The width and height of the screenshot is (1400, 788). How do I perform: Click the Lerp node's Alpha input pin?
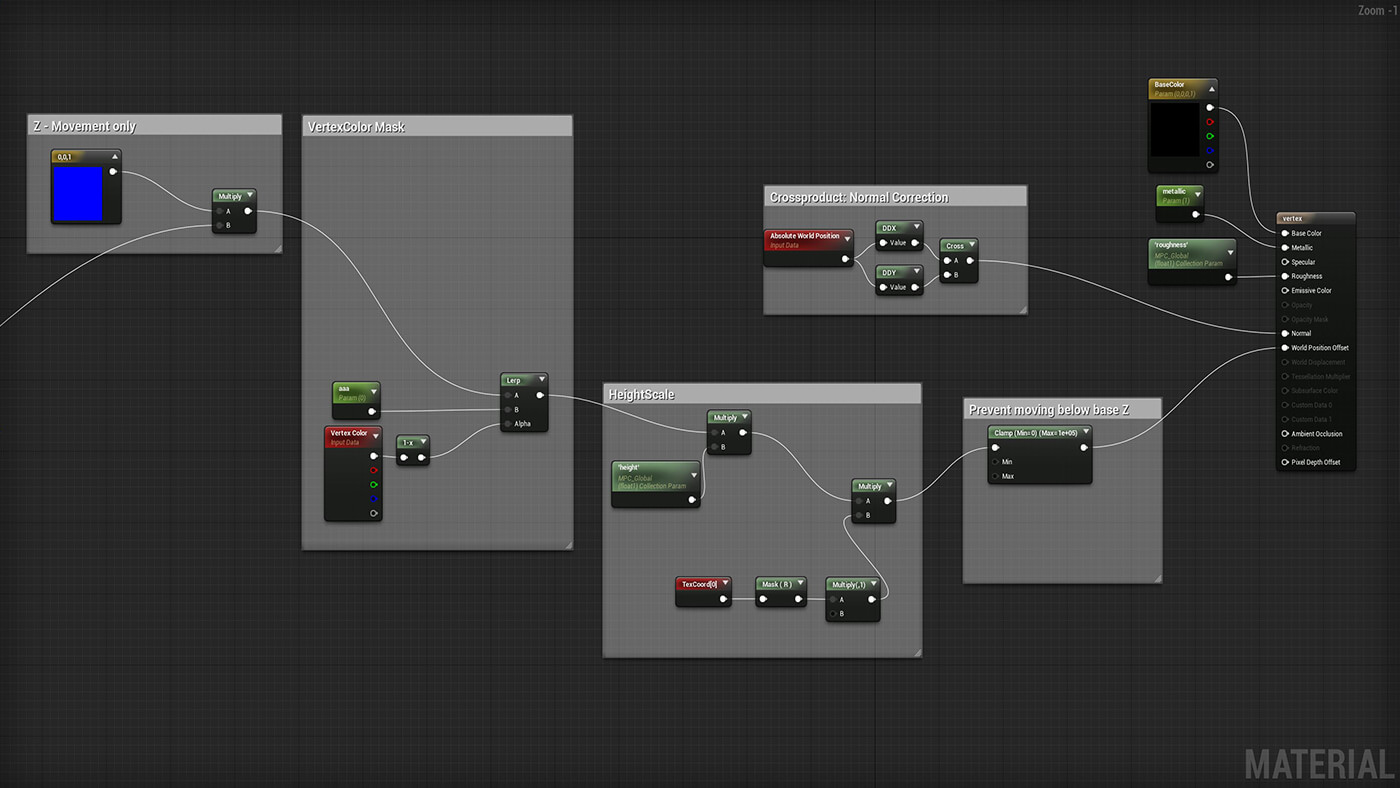(507, 424)
